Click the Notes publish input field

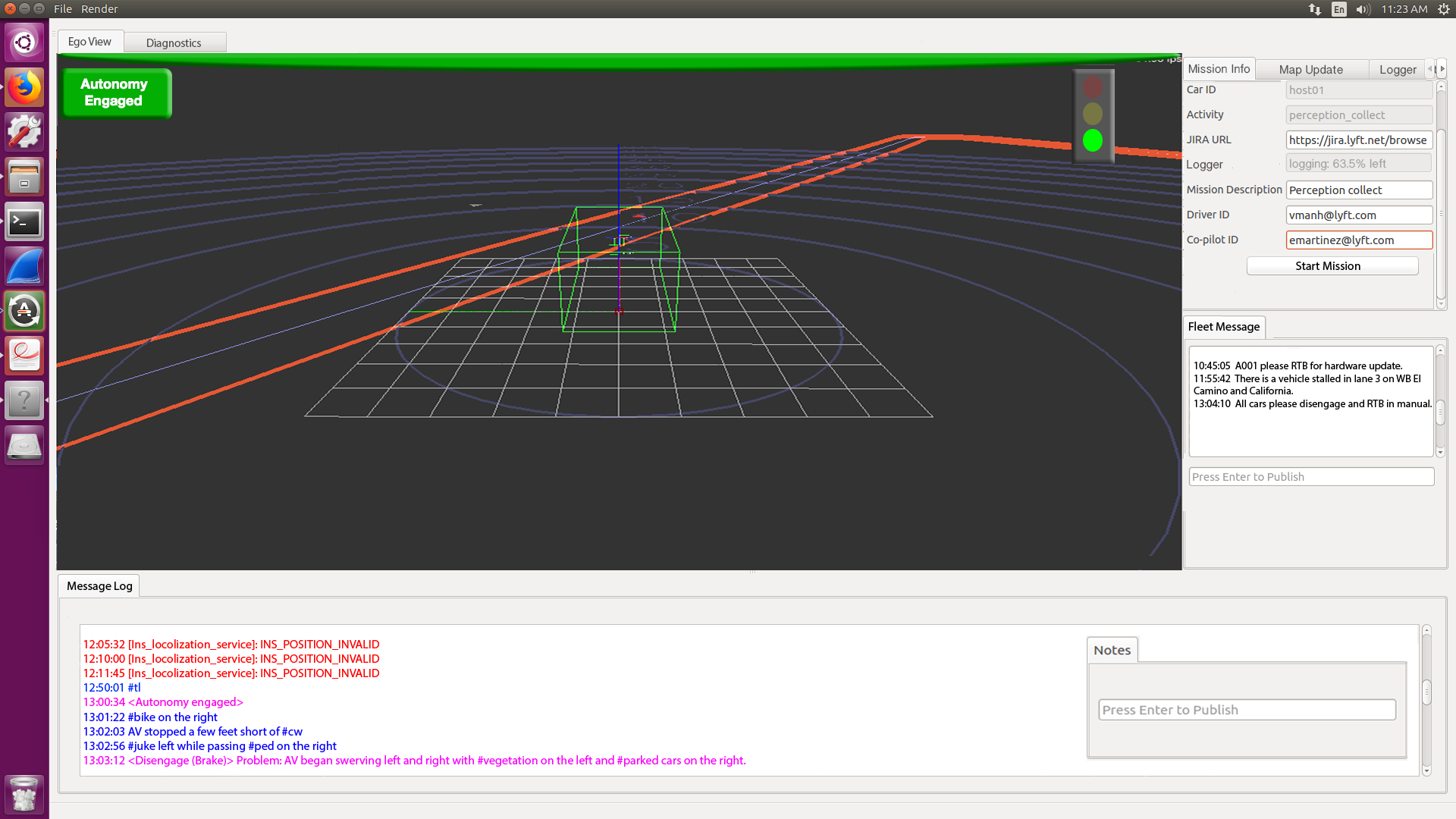coord(1246,710)
